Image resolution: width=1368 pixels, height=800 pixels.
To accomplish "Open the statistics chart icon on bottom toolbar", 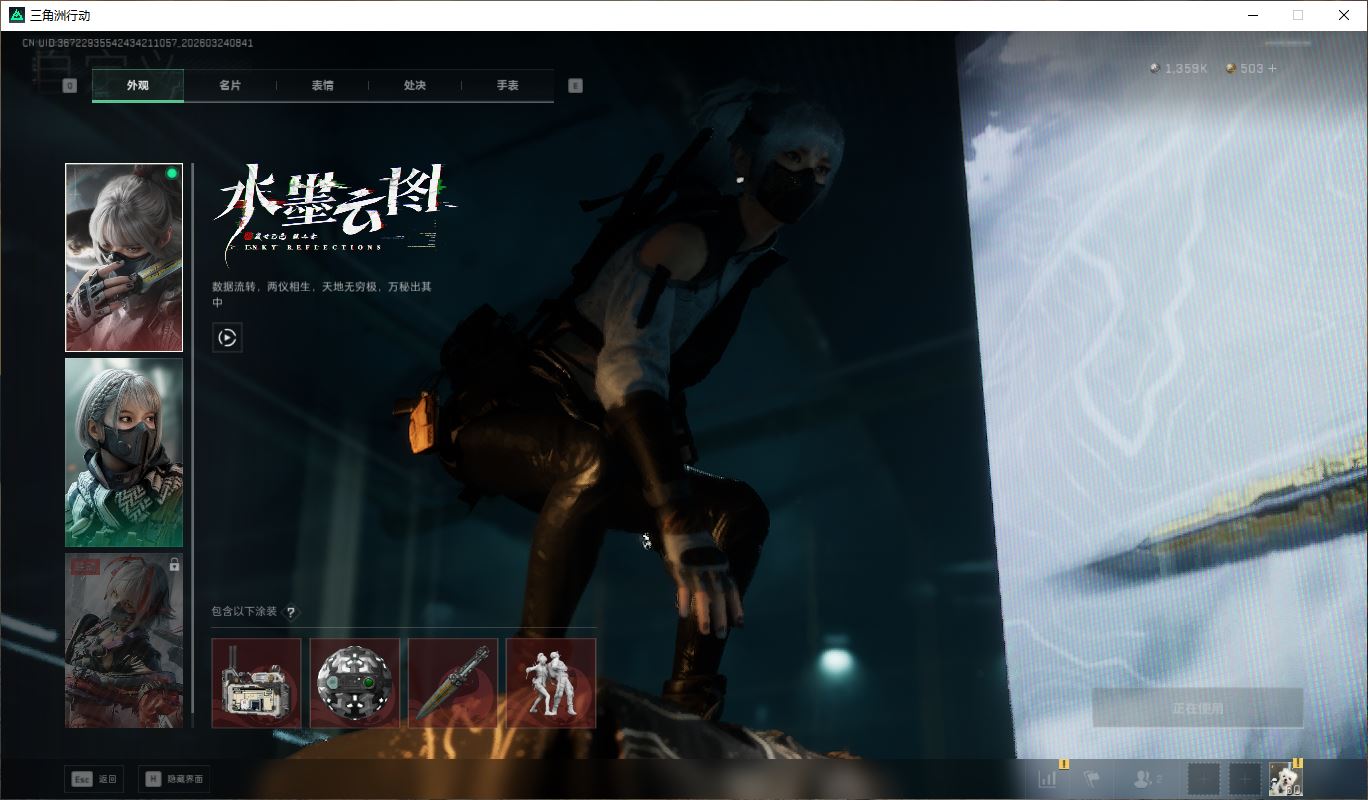I will (1047, 778).
